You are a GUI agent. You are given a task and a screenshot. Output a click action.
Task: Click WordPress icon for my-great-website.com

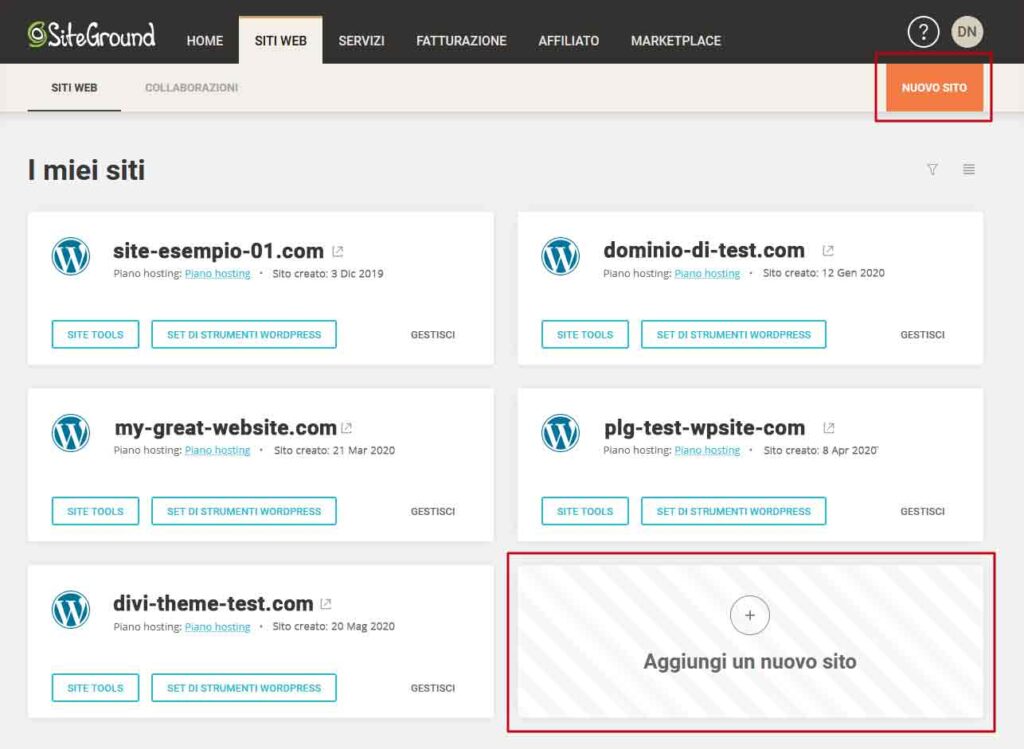71,432
